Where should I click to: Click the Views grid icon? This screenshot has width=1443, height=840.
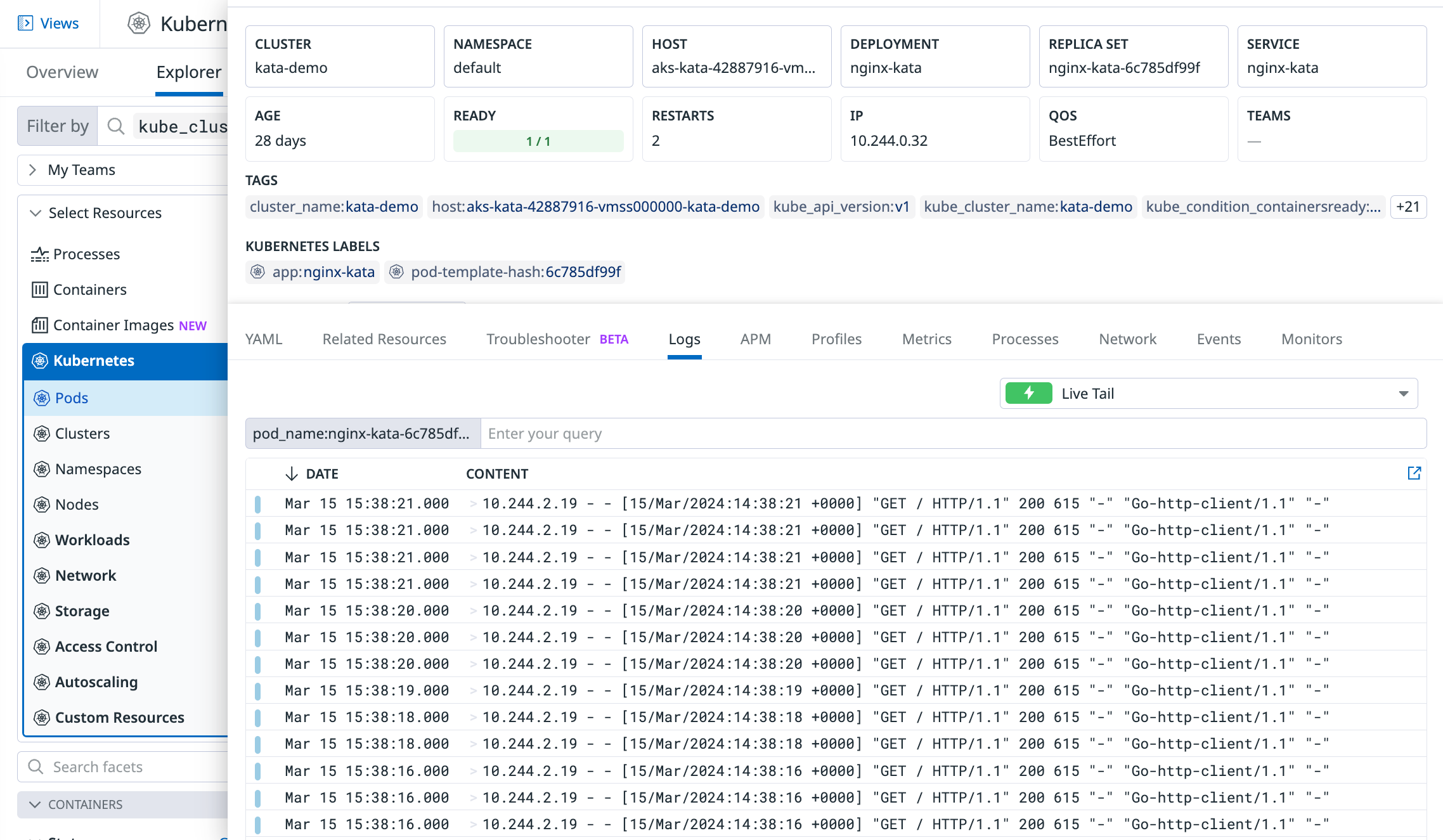[26, 23]
